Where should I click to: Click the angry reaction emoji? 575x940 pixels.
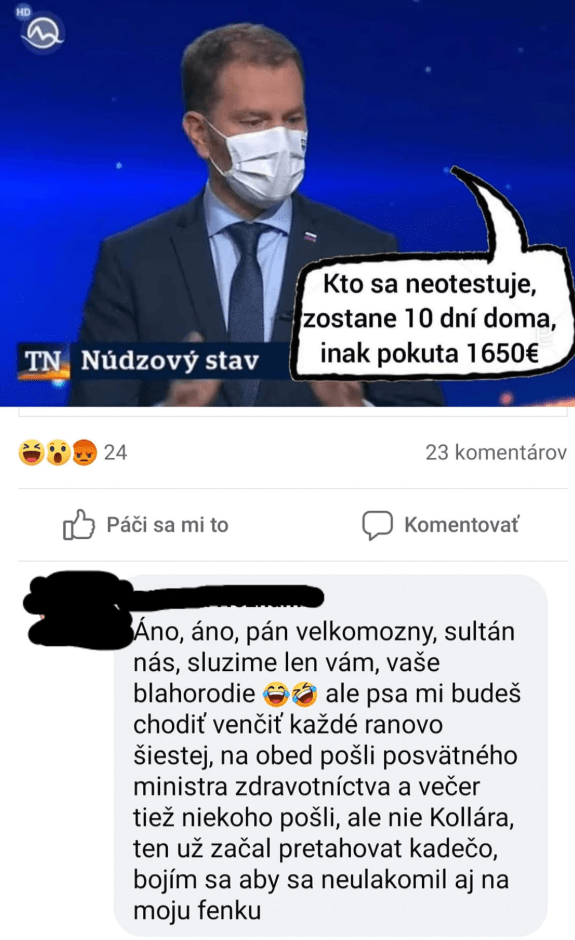coord(85,453)
